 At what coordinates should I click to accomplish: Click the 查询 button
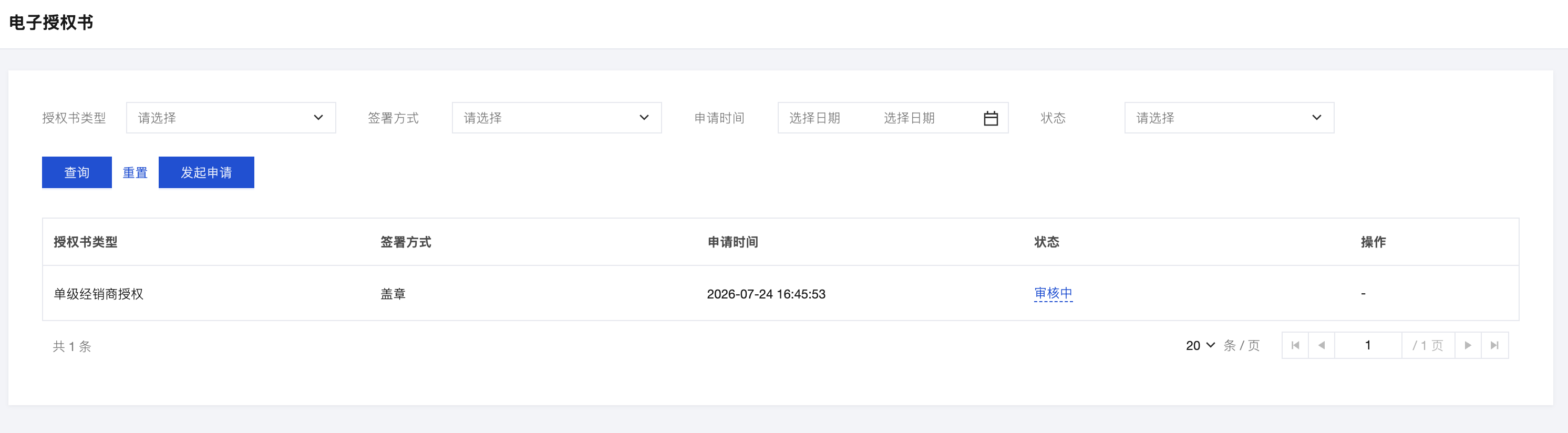pos(77,172)
